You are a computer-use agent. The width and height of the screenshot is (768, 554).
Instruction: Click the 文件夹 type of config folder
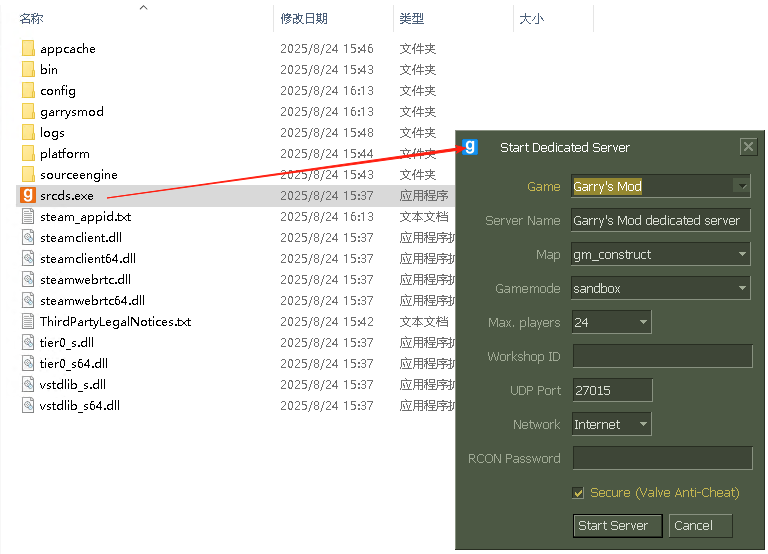point(417,91)
